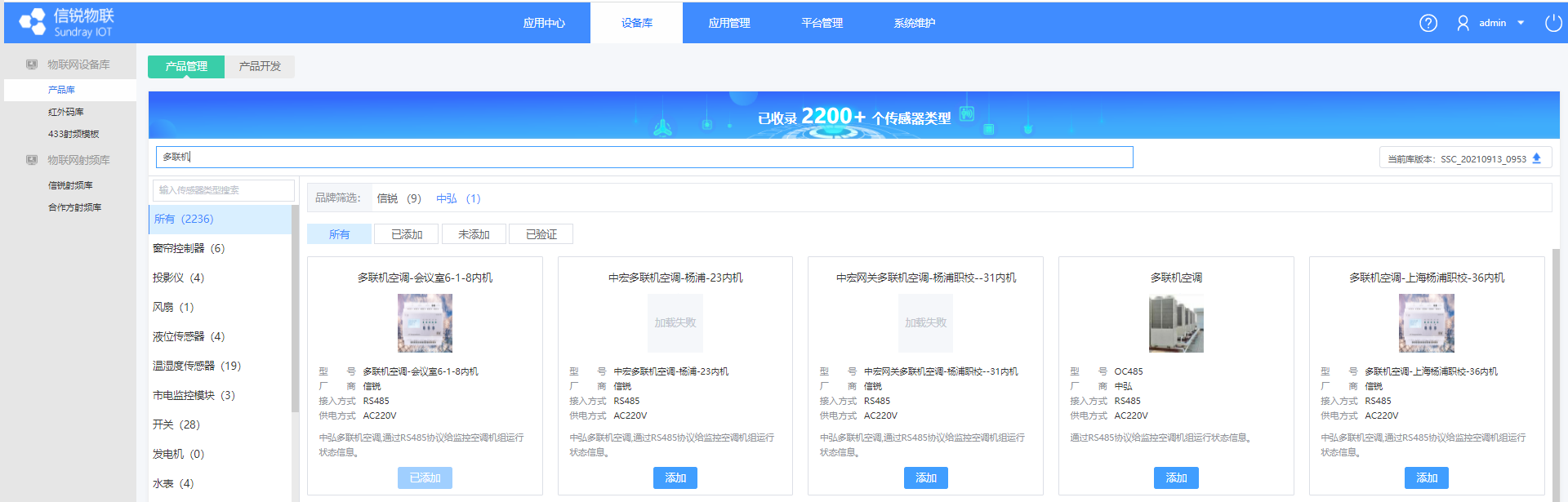Image resolution: width=1568 pixels, height=502 pixels.
Task: Click the Sundray IOT logo
Action: pos(66,23)
